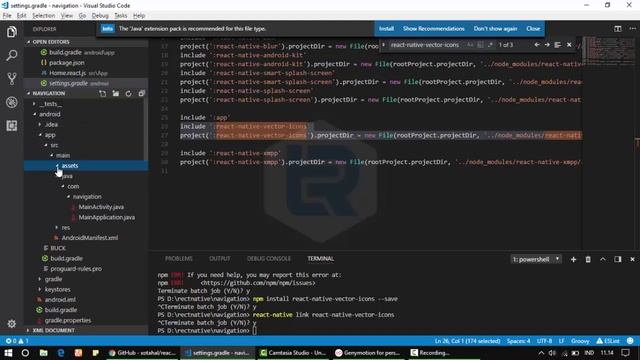Viewport: 640px width, 360px height.
Task: Expand replace mode in find widget
Action: (x=384, y=45)
